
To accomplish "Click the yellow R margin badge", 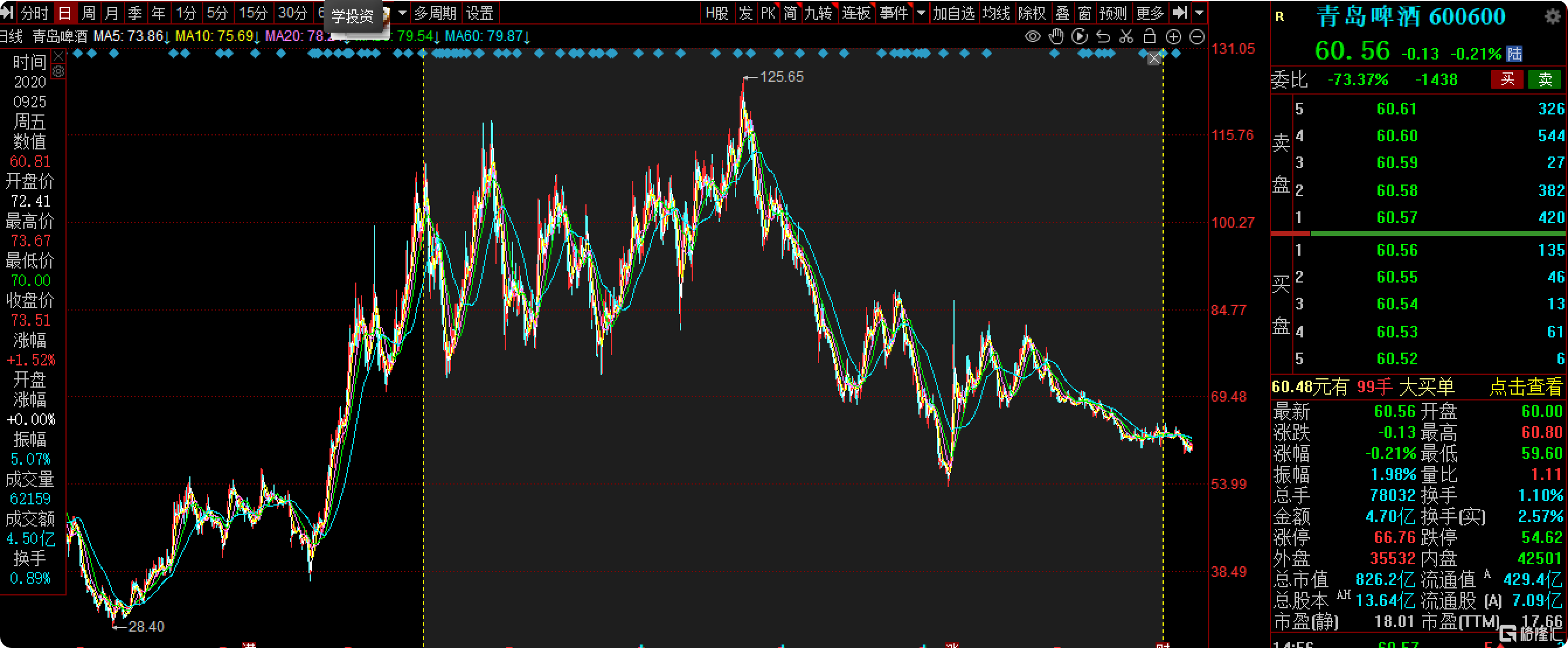I will [1279, 17].
